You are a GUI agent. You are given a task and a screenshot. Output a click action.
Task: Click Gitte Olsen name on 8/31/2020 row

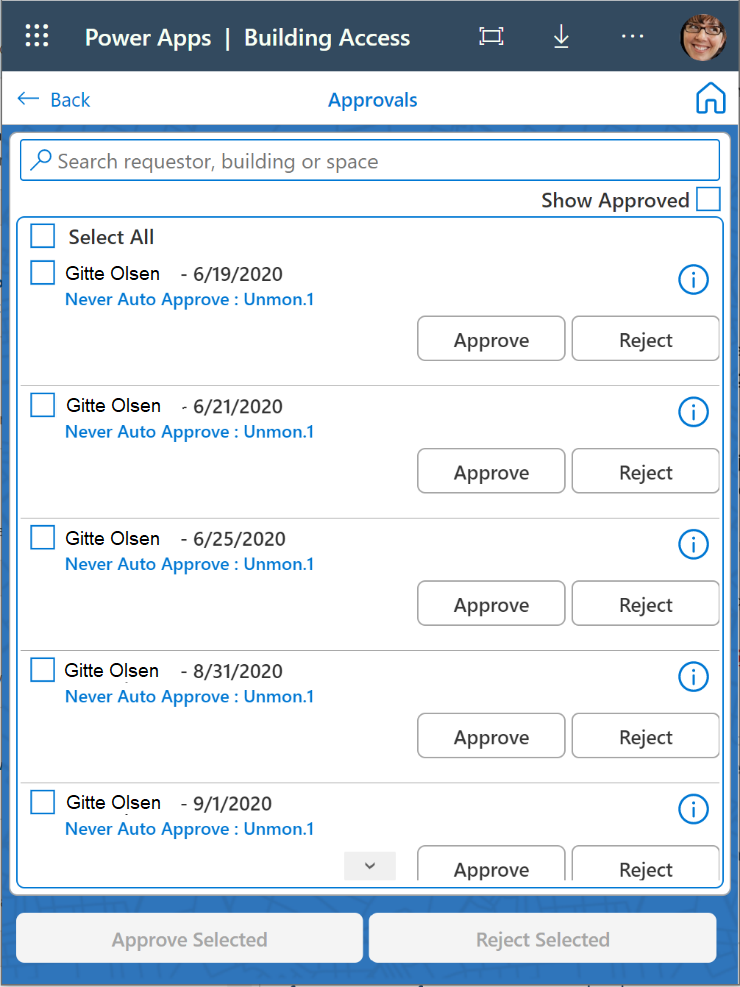coord(111,670)
